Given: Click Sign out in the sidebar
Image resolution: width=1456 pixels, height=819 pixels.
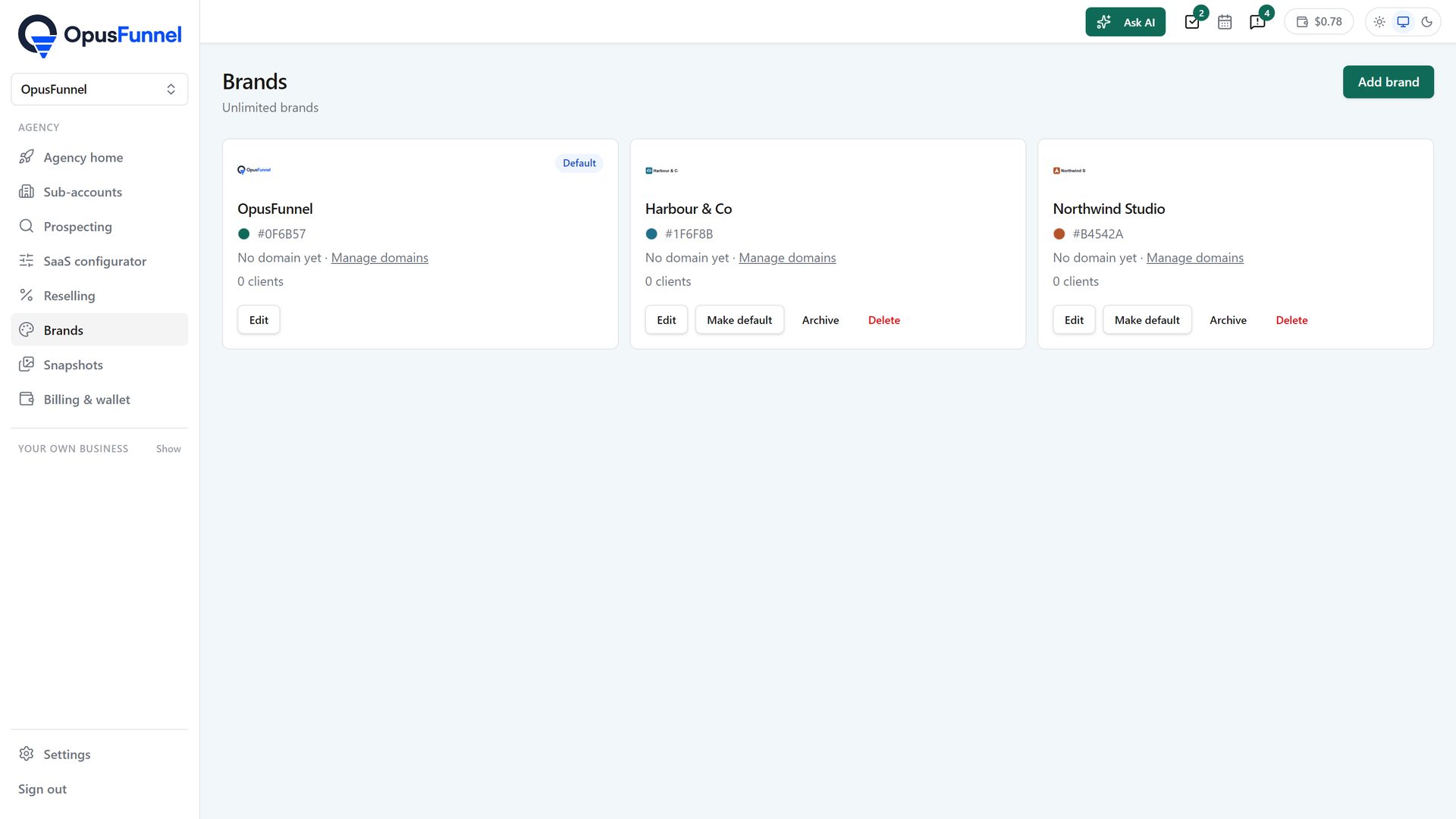Looking at the screenshot, I should tap(42, 789).
